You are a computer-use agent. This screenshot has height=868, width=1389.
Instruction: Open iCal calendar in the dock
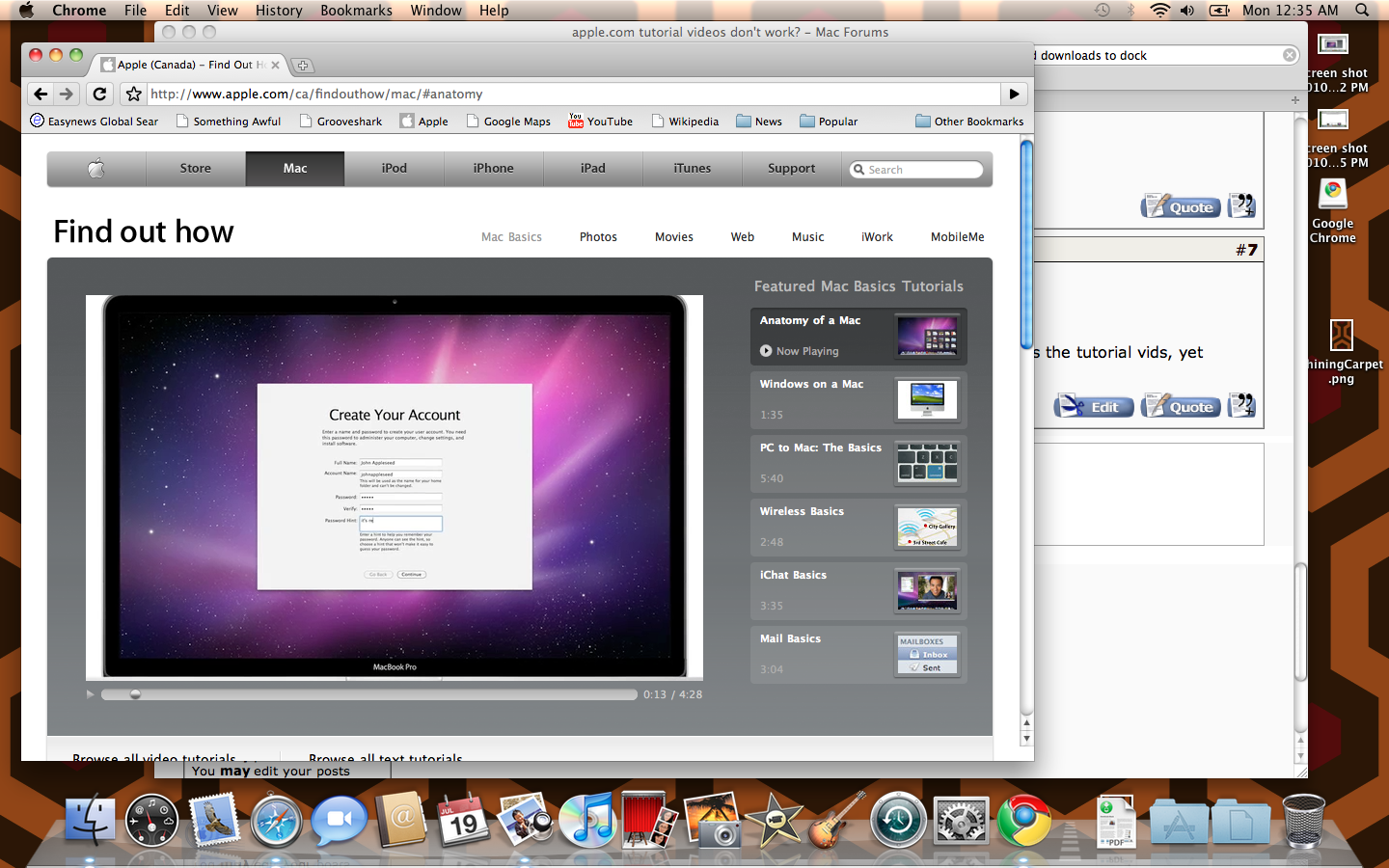(x=463, y=821)
